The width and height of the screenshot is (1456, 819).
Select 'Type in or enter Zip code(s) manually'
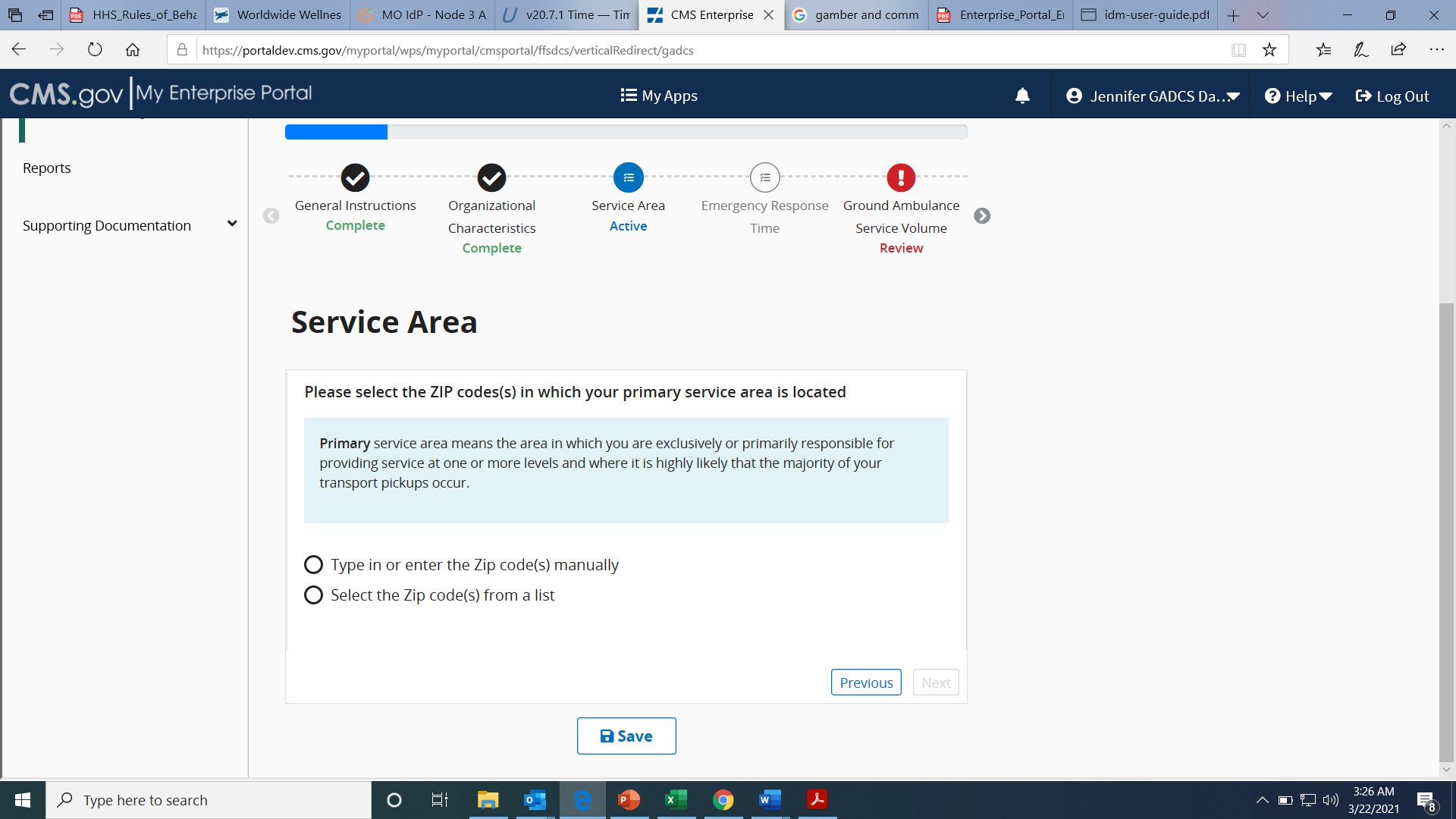click(313, 565)
